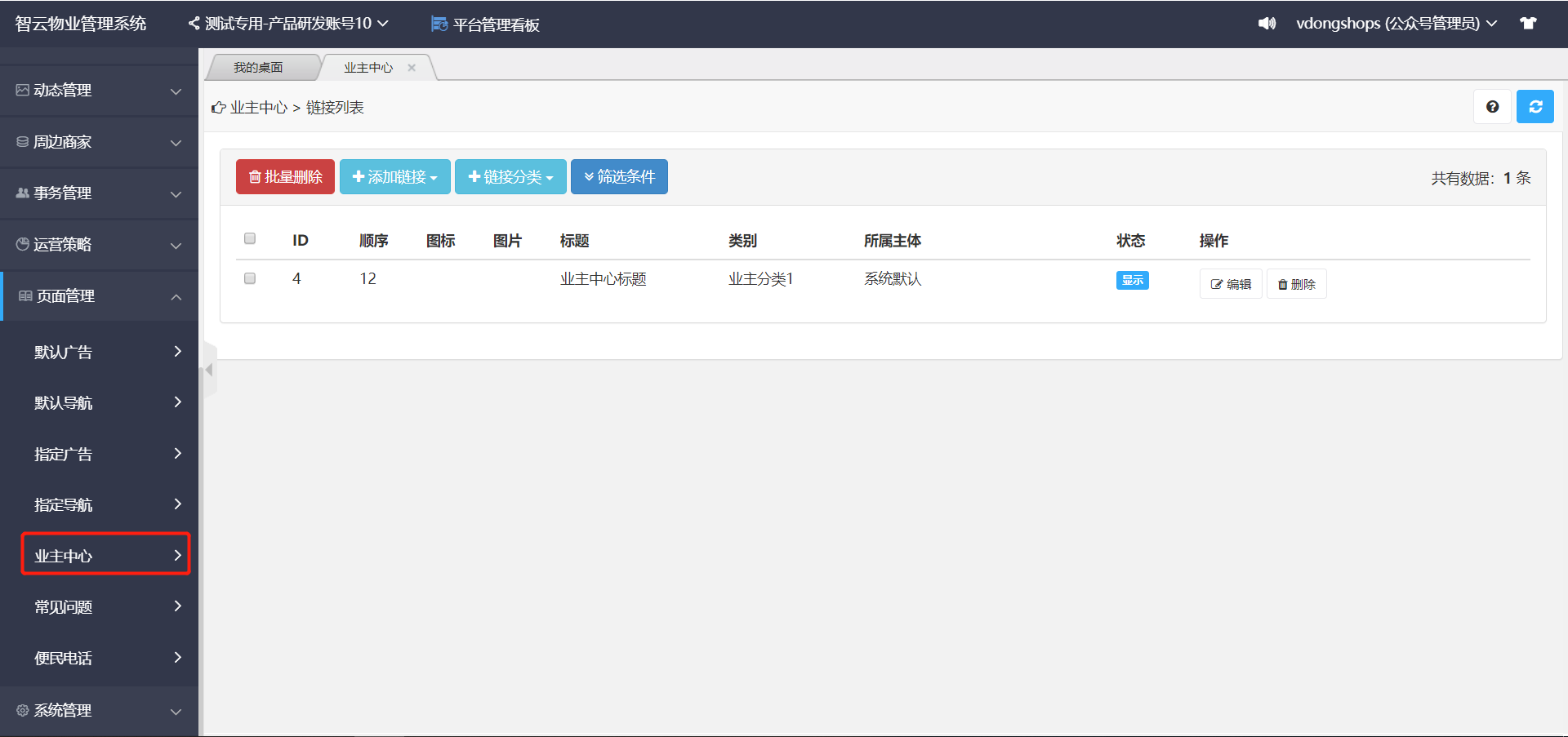Click 删除 for 业主中心标题 row

point(1296,284)
